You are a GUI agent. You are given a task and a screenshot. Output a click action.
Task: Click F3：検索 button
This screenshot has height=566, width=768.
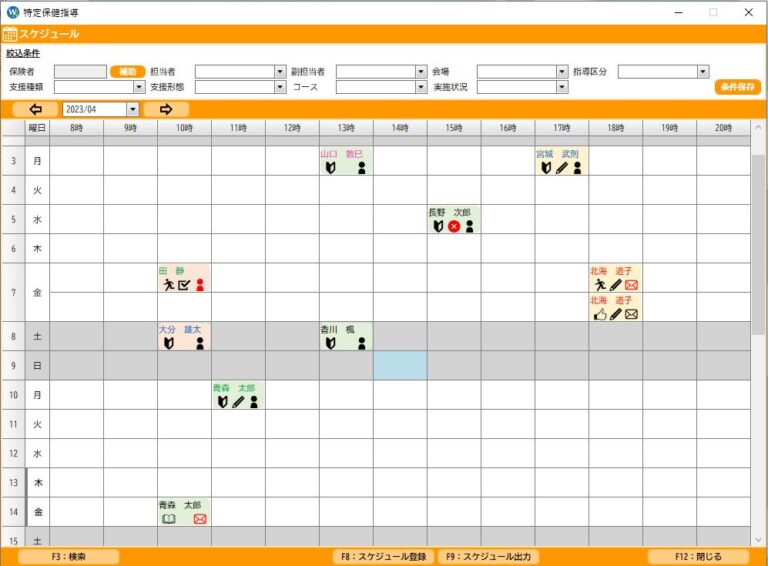pyautogui.click(x=69, y=557)
